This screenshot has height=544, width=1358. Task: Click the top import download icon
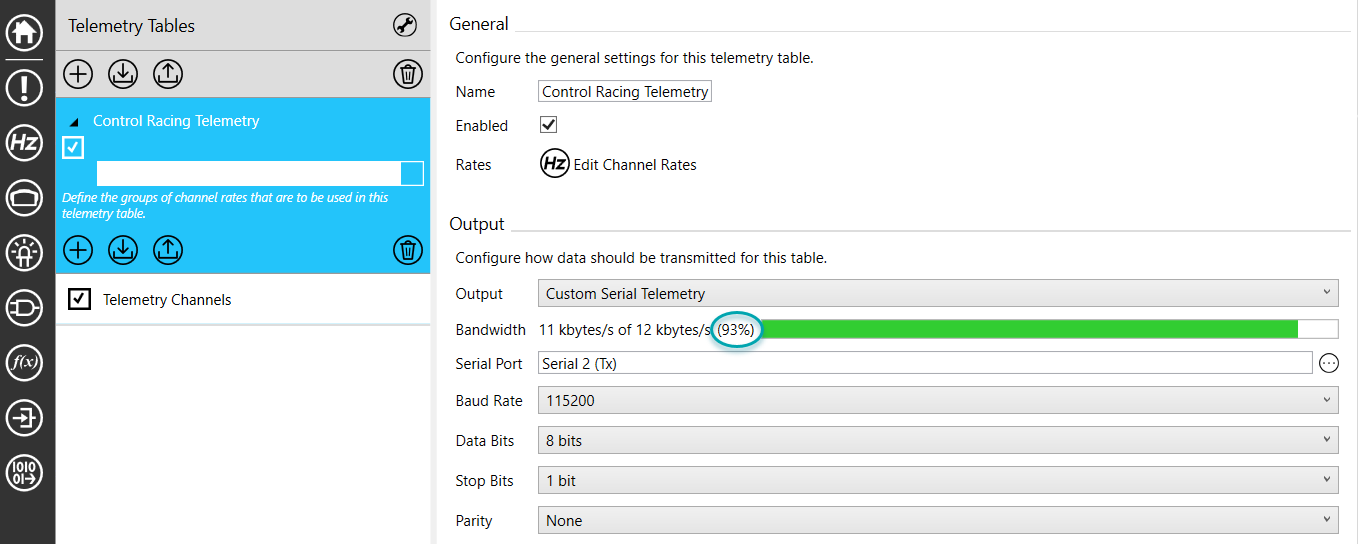click(122, 74)
